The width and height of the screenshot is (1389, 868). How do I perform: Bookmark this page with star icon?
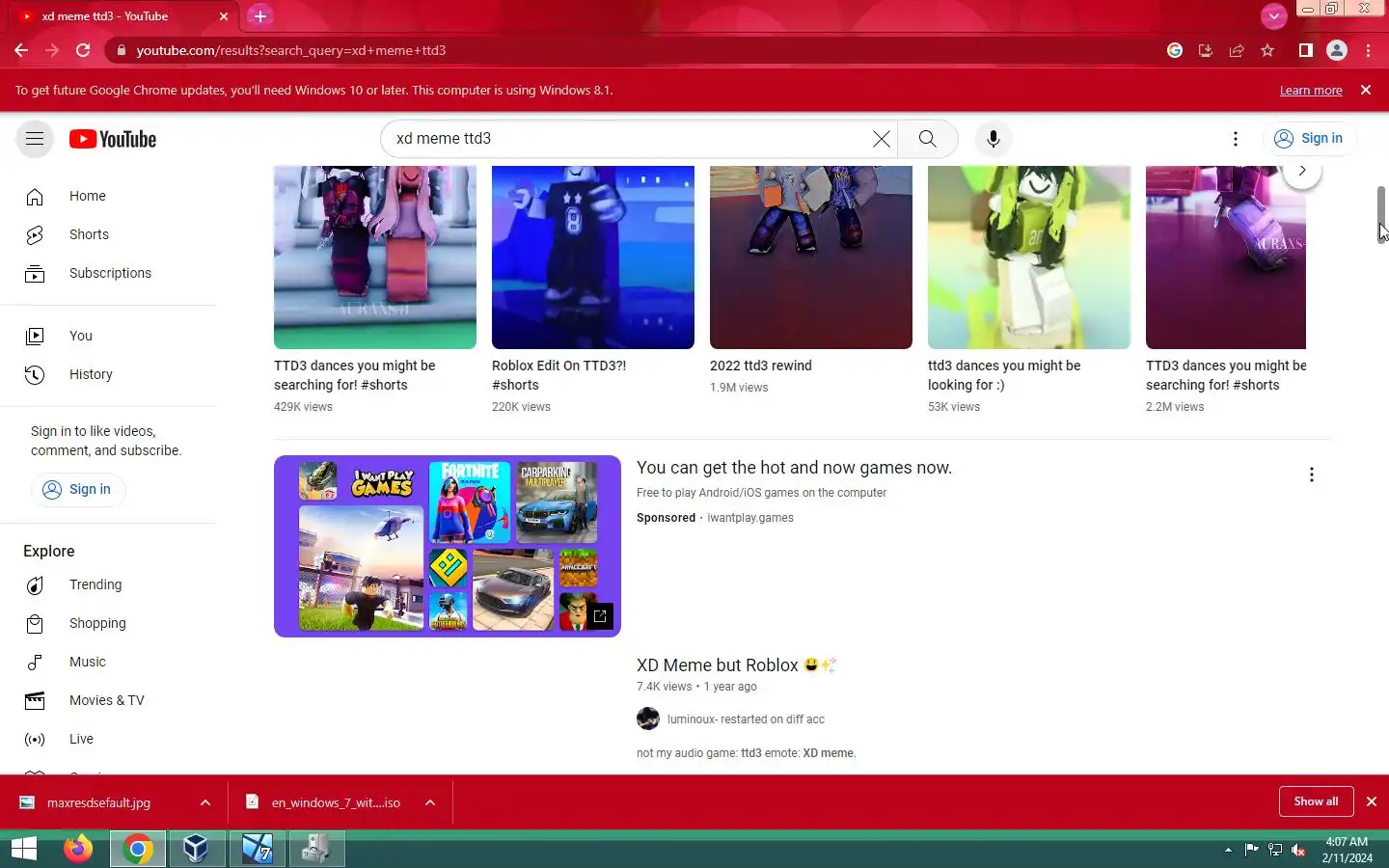(x=1267, y=50)
